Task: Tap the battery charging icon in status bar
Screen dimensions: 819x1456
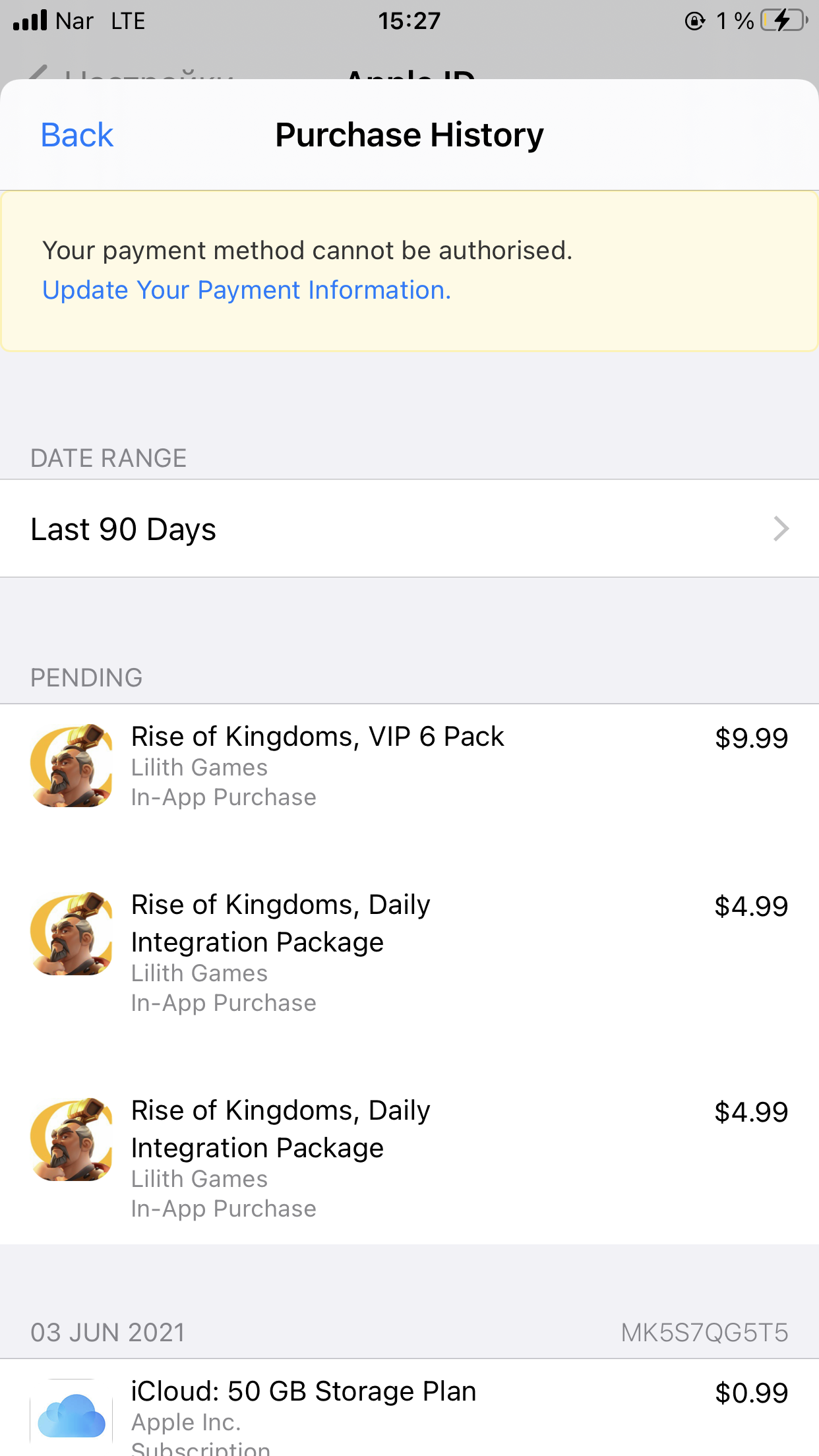Action: [x=784, y=20]
